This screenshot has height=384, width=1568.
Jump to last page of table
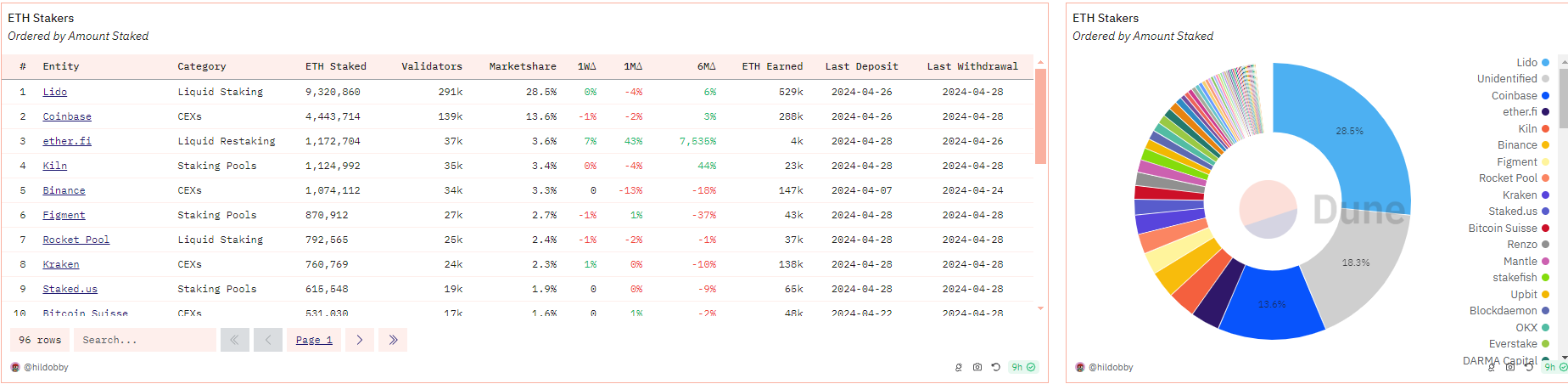(x=393, y=340)
